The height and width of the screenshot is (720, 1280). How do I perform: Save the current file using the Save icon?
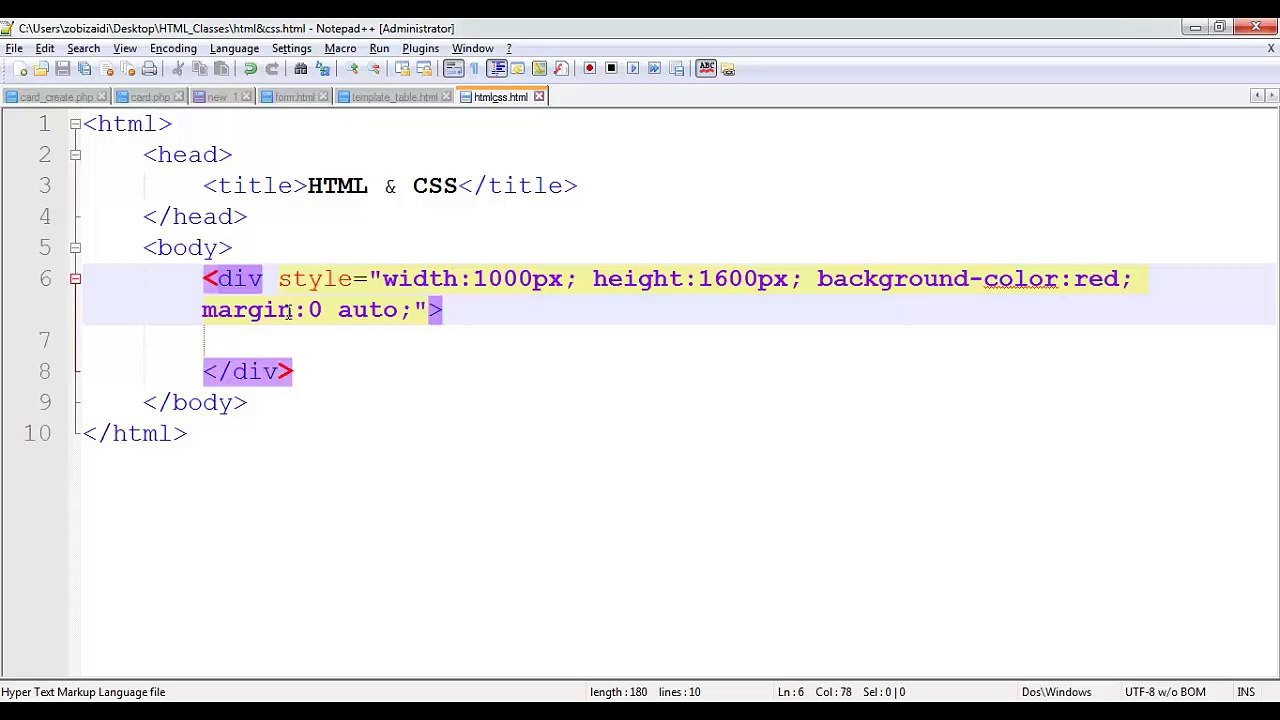pos(63,68)
